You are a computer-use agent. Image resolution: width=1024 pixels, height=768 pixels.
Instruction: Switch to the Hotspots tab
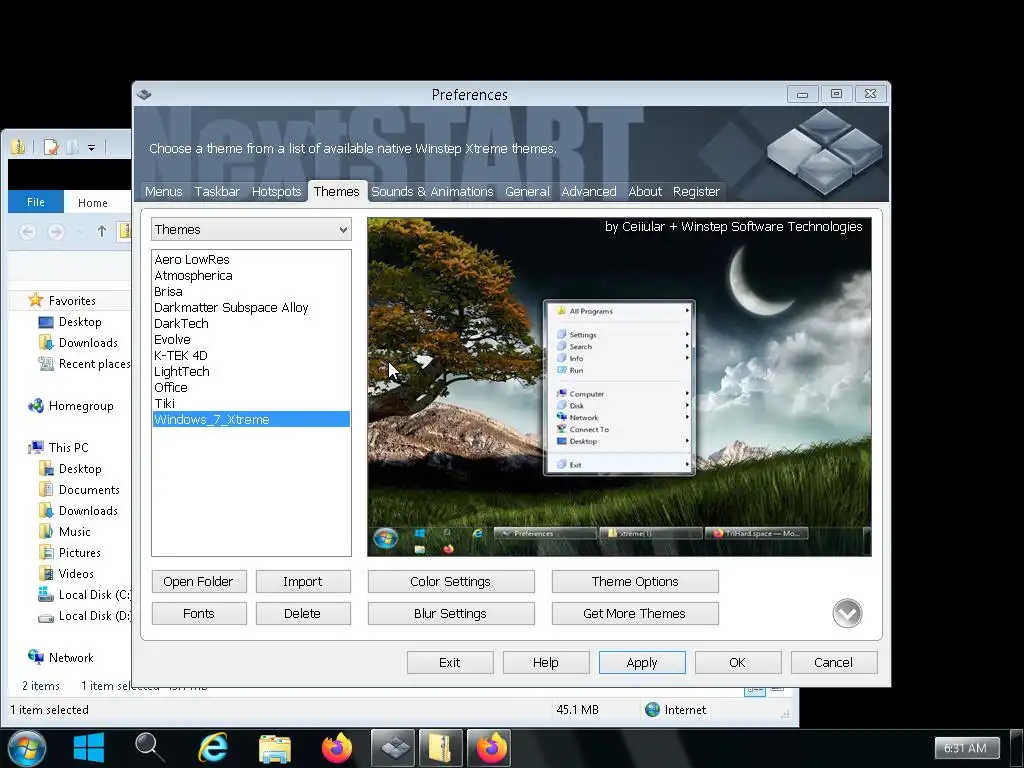[276, 191]
